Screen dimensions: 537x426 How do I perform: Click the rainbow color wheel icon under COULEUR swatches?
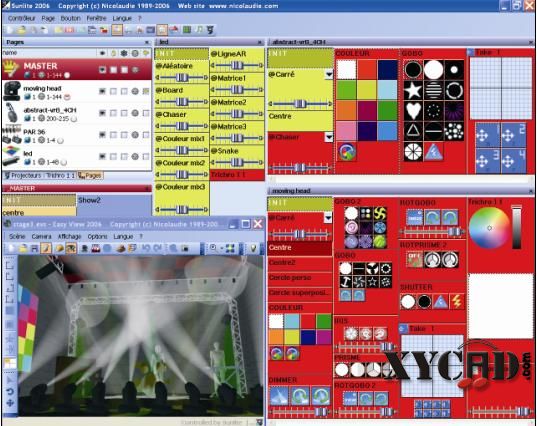tap(347, 151)
